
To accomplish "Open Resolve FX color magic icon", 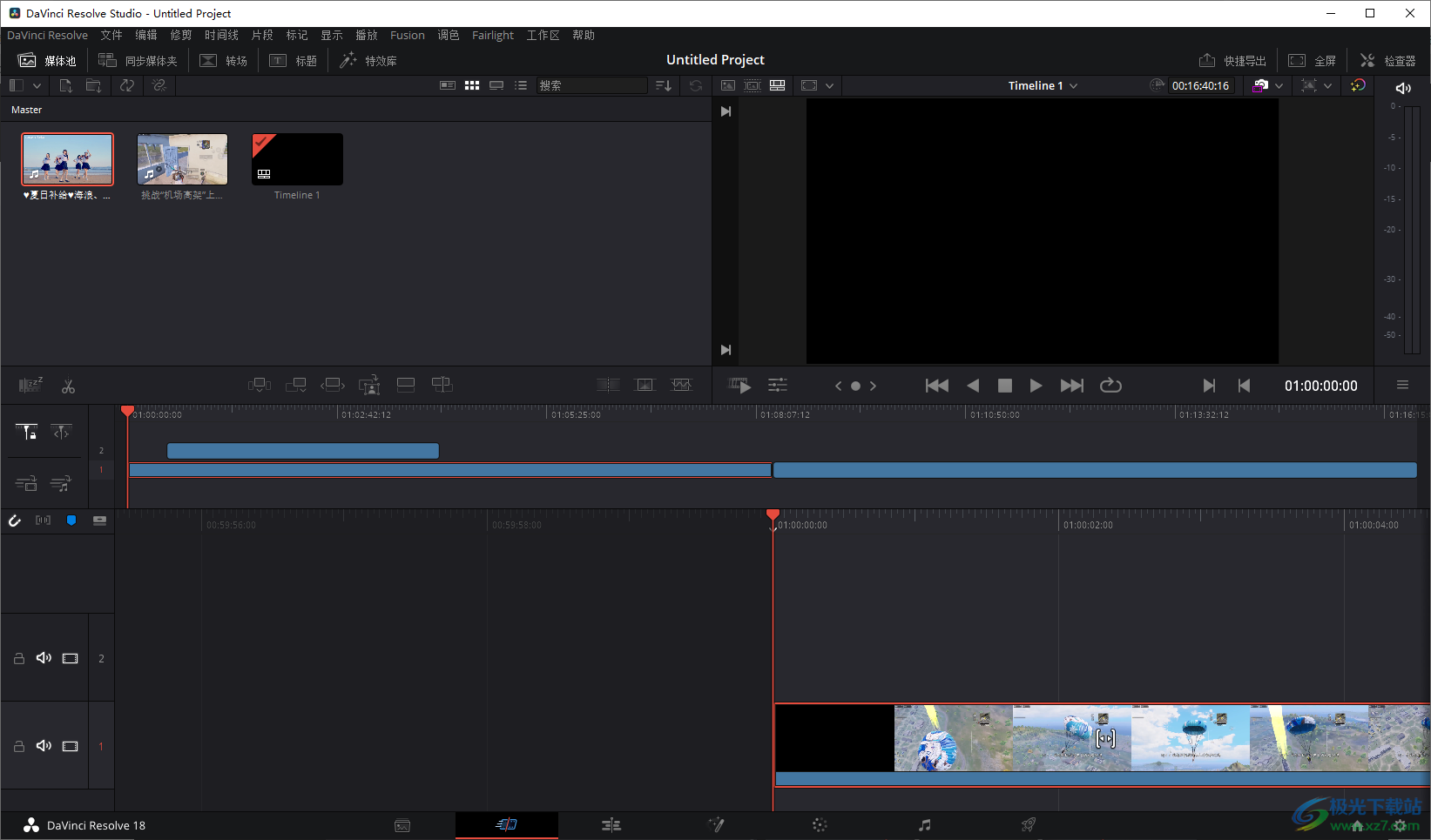I will [x=1358, y=85].
